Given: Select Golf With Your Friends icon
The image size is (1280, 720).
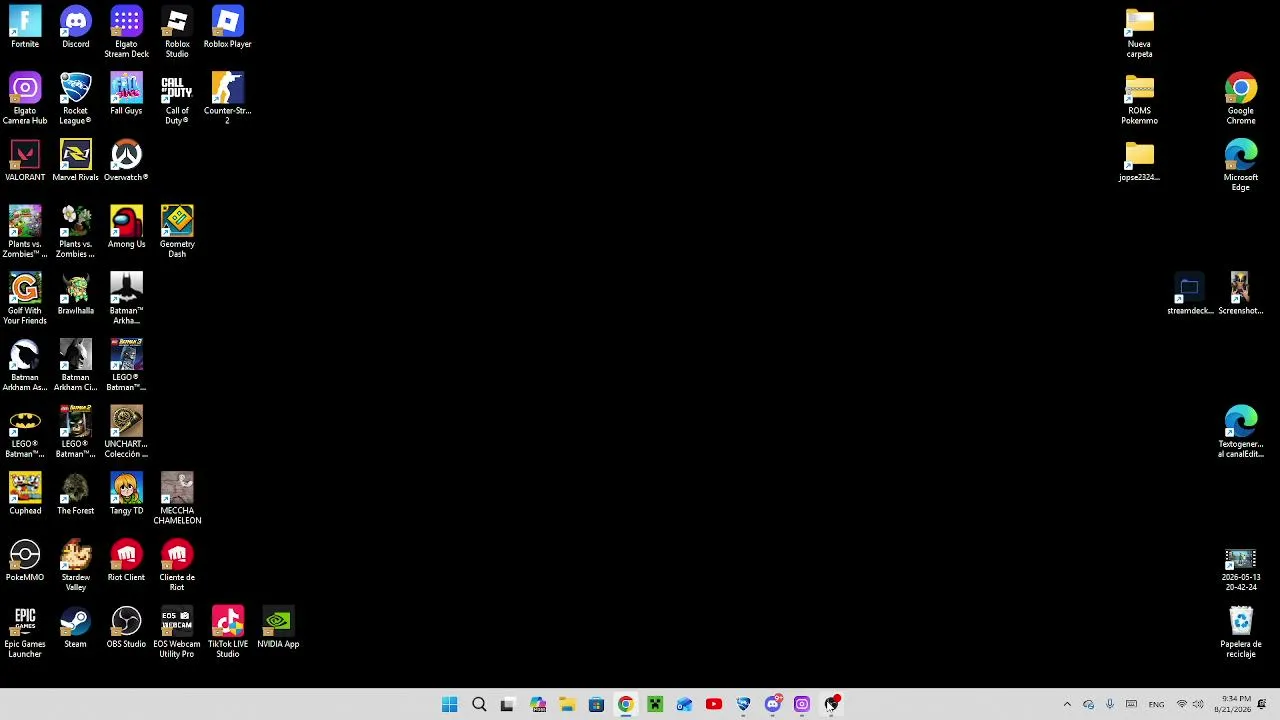Looking at the screenshot, I should click(25, 299).
